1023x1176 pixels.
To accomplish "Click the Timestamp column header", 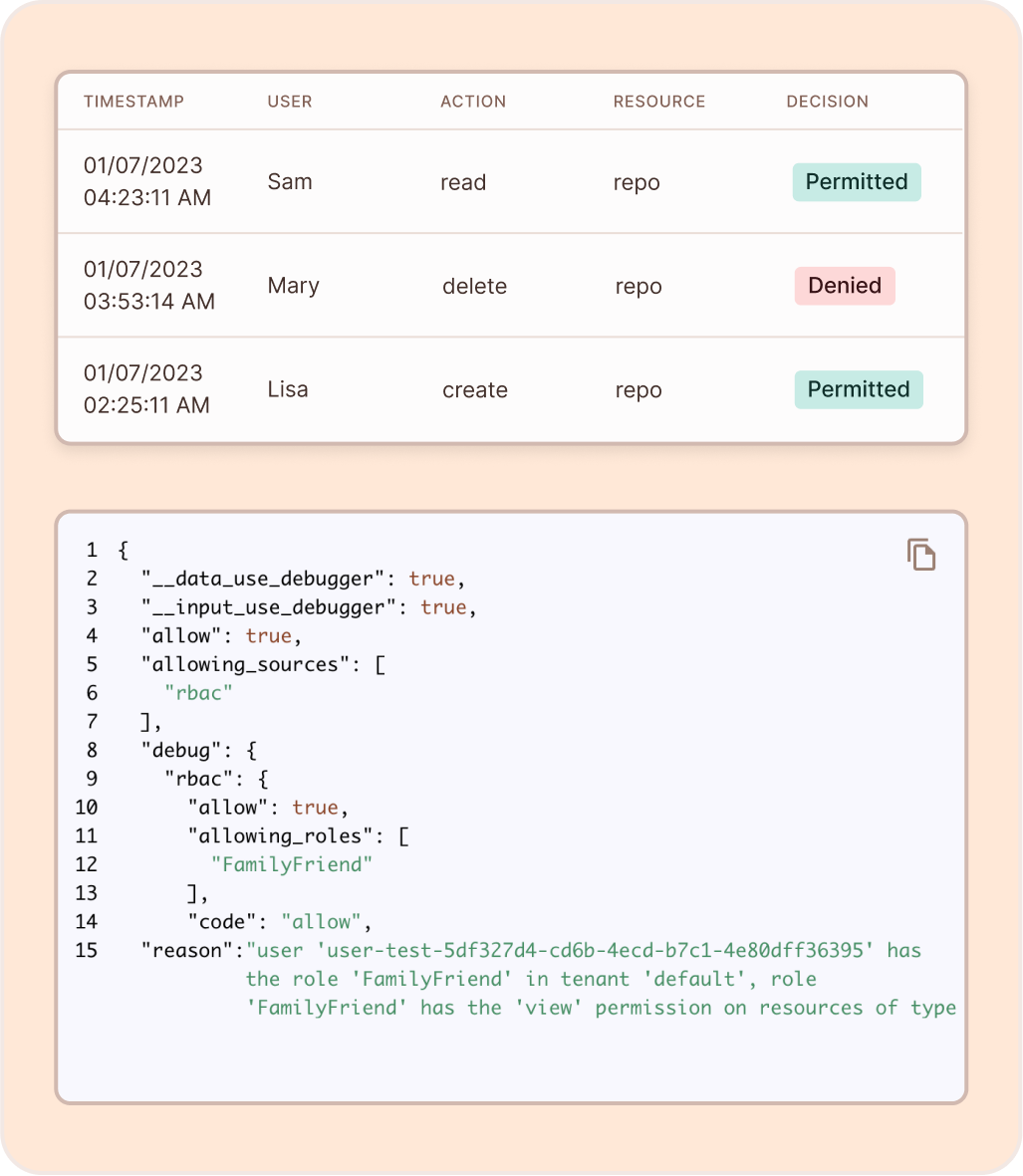I will point(133,102).
